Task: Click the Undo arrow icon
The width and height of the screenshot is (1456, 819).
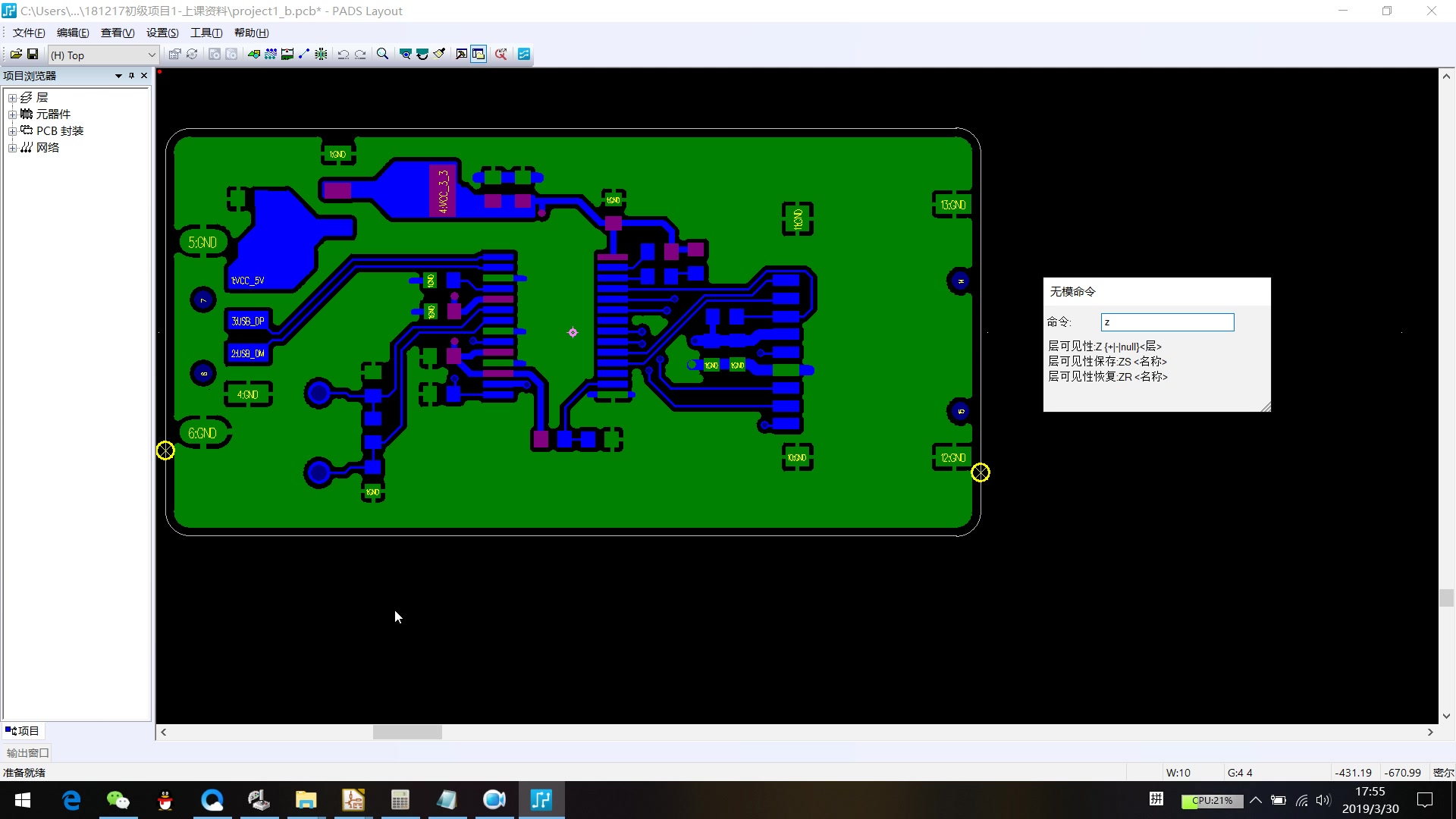Action: click(x=343, y=54)
